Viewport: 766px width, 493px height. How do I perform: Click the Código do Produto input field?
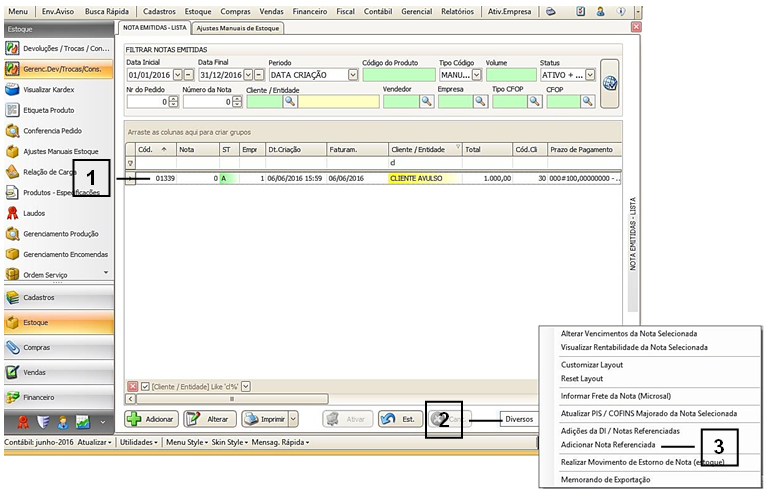398,75
